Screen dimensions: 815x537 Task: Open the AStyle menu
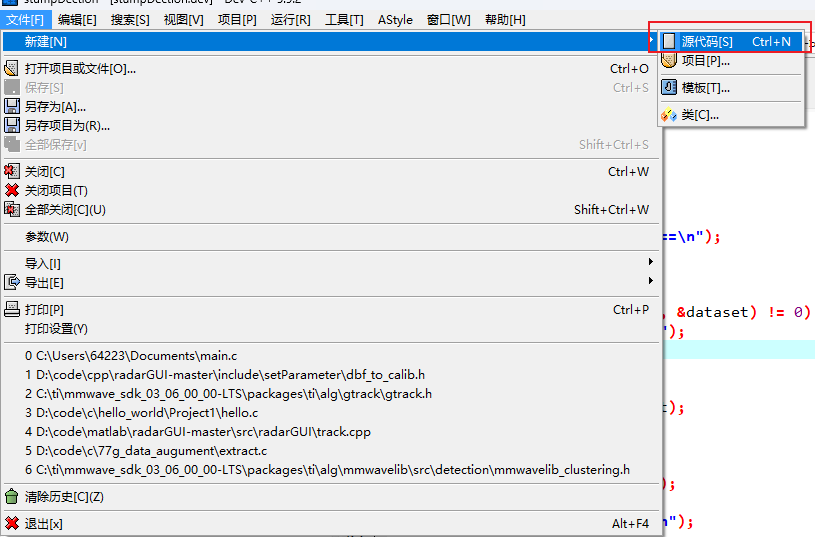(395, 20)
